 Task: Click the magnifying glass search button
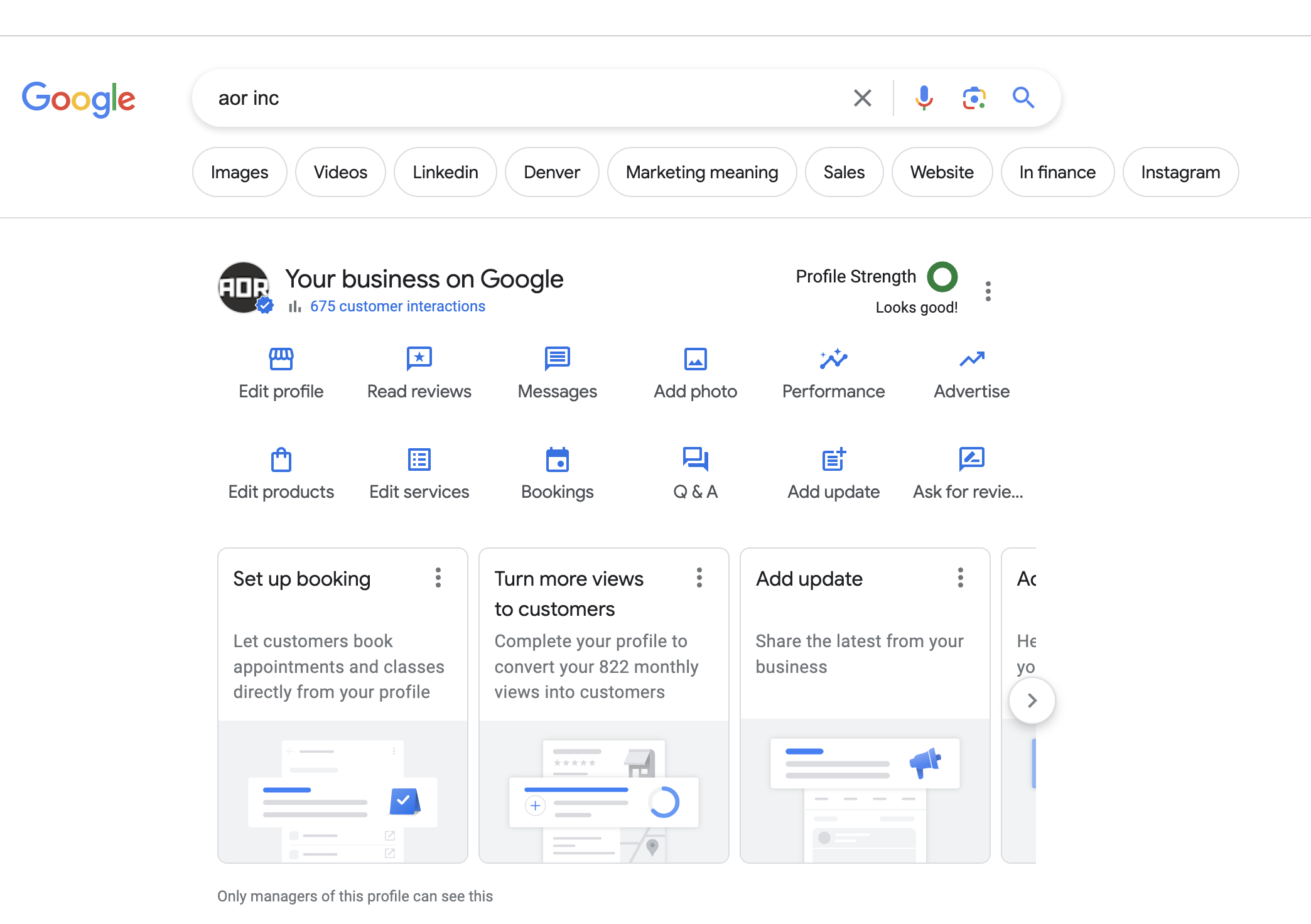point(1023,98)
